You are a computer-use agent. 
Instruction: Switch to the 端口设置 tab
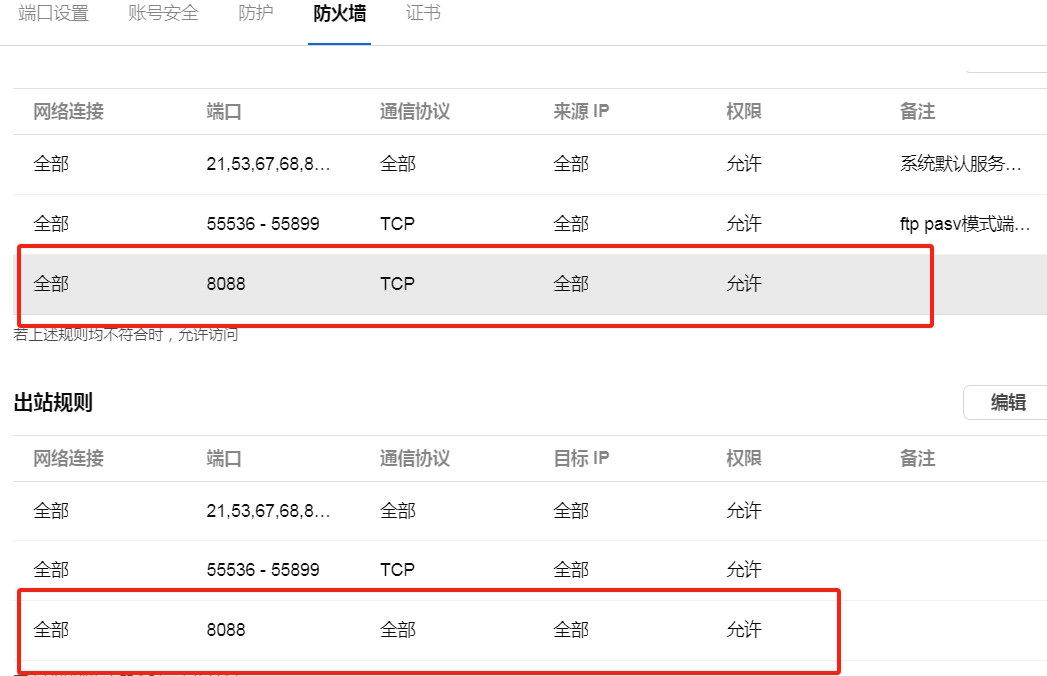click(53, 13)
